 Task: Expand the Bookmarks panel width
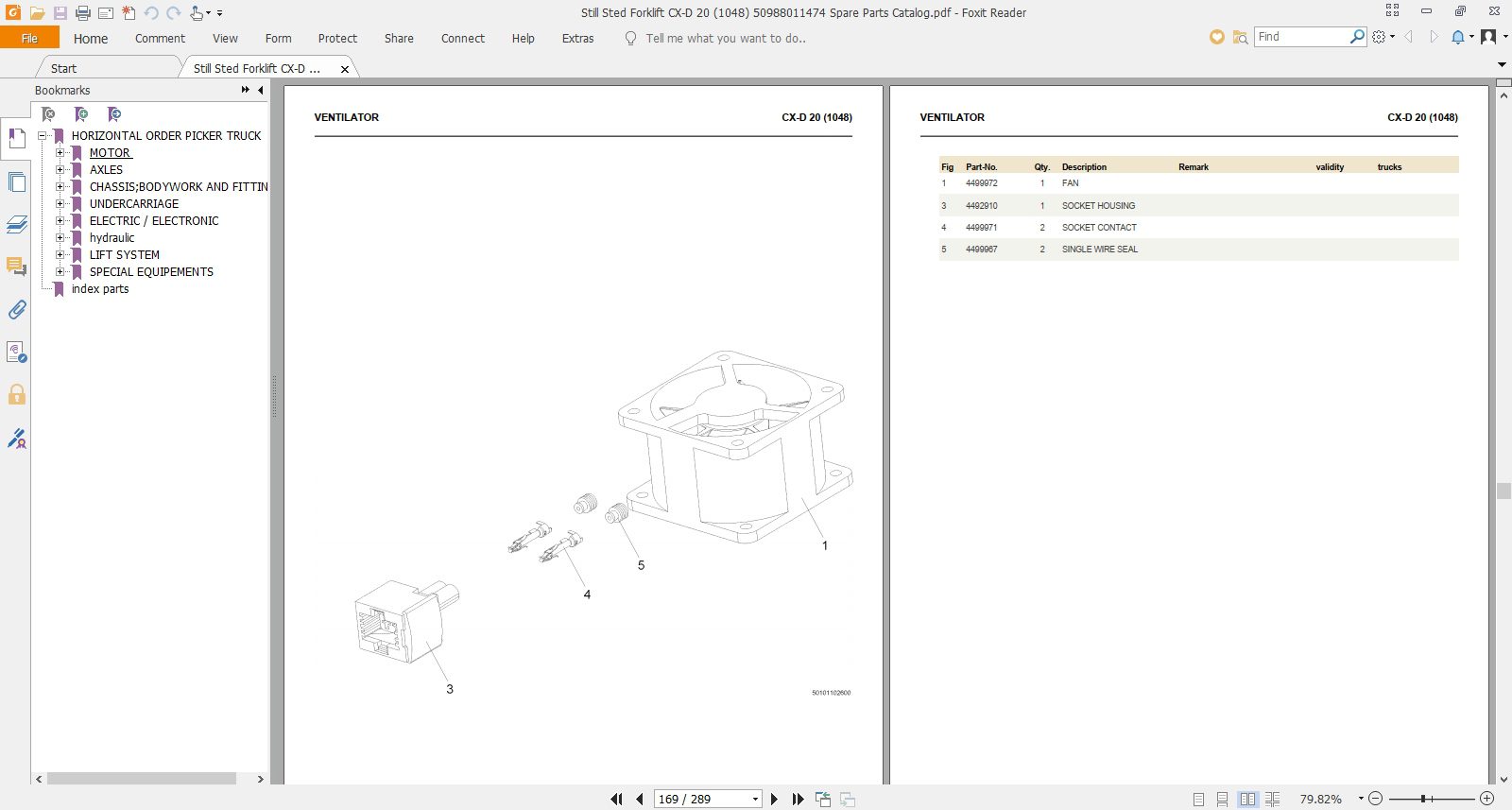click(246, 90)
